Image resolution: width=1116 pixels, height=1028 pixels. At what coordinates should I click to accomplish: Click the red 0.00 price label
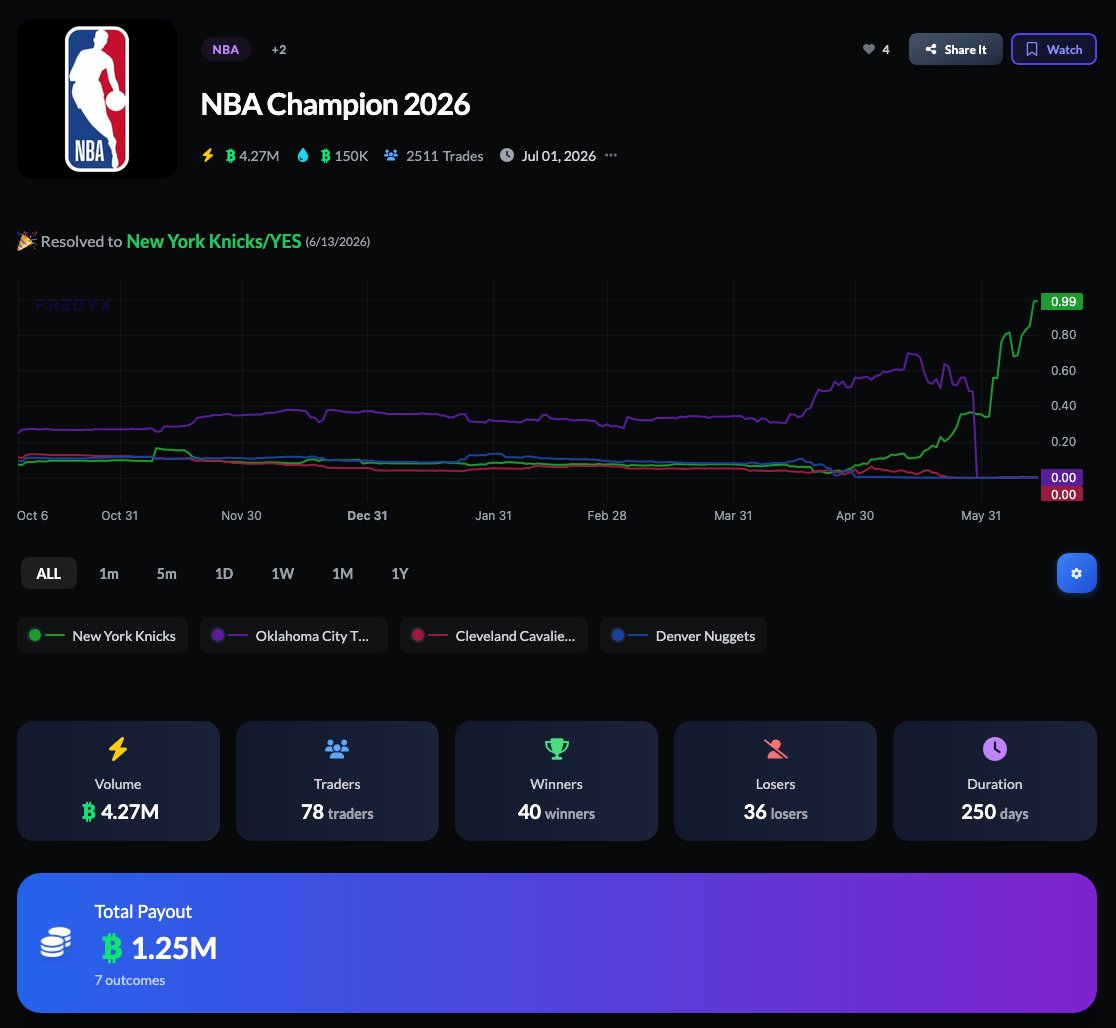click(x=1062, y=494)
